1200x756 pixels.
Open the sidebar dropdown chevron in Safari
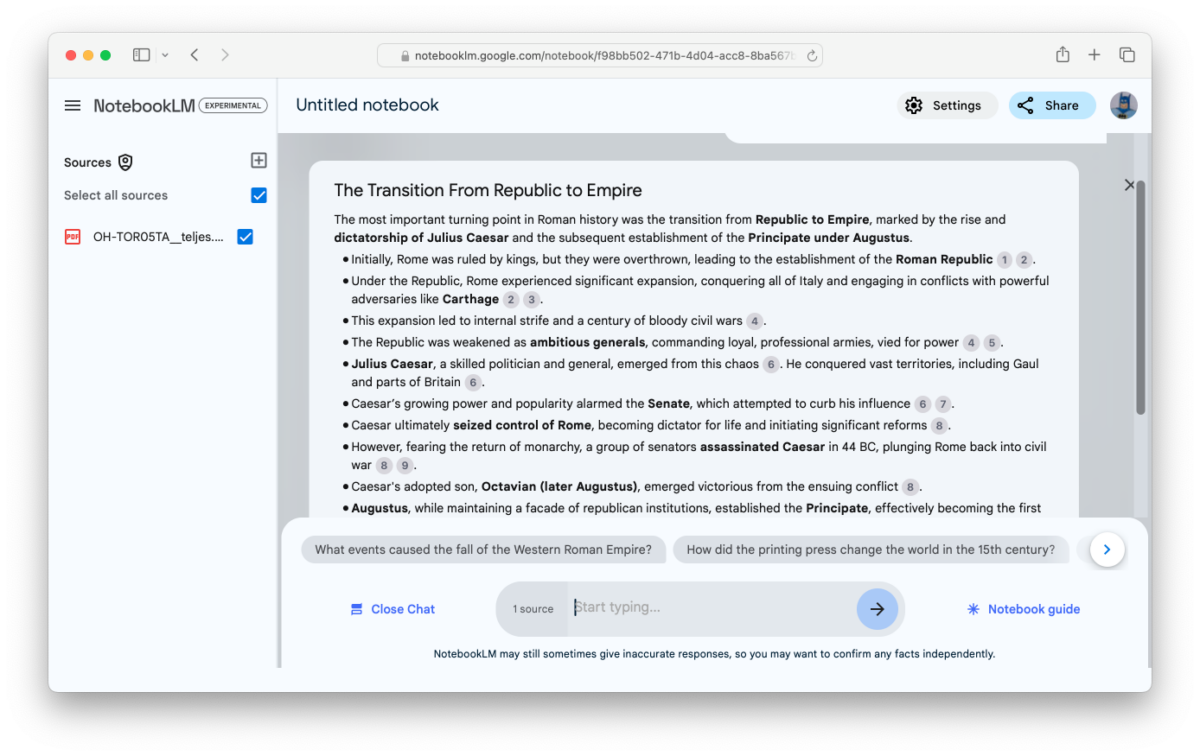point(165,55)
